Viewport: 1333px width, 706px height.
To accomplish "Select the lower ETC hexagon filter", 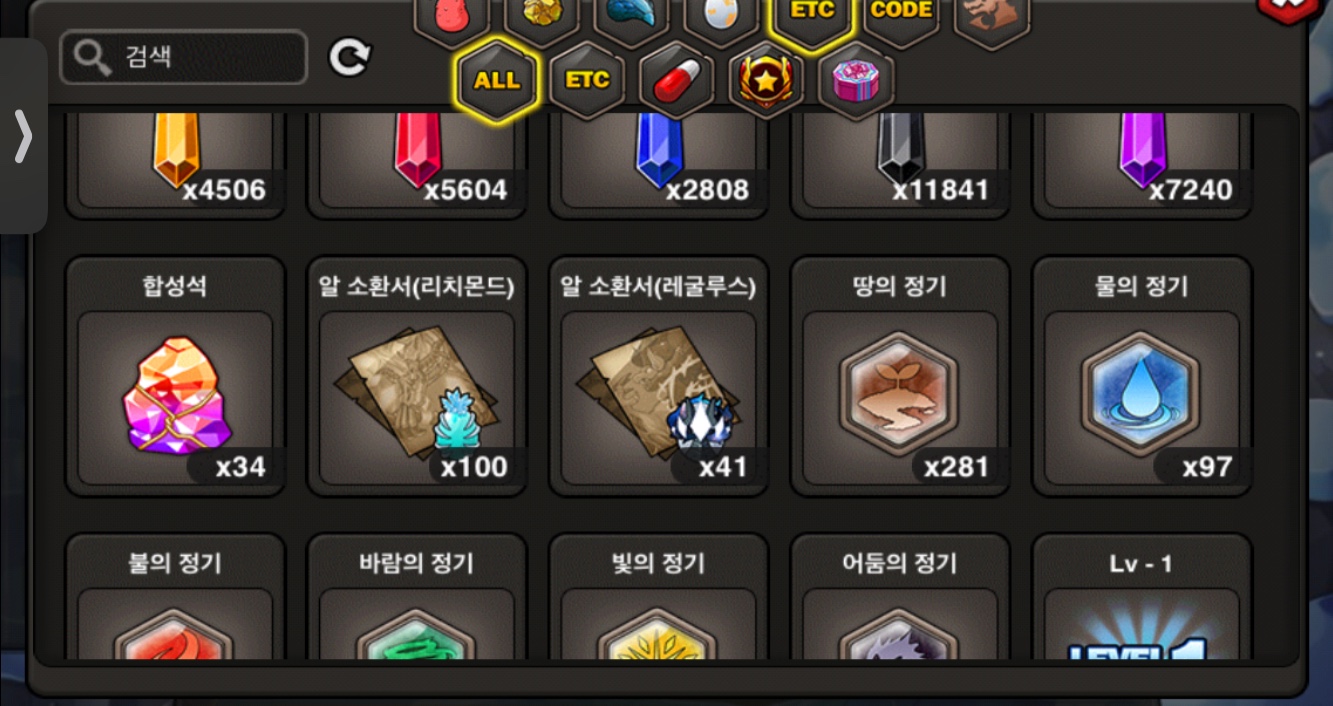I will (x=587, y=81).
